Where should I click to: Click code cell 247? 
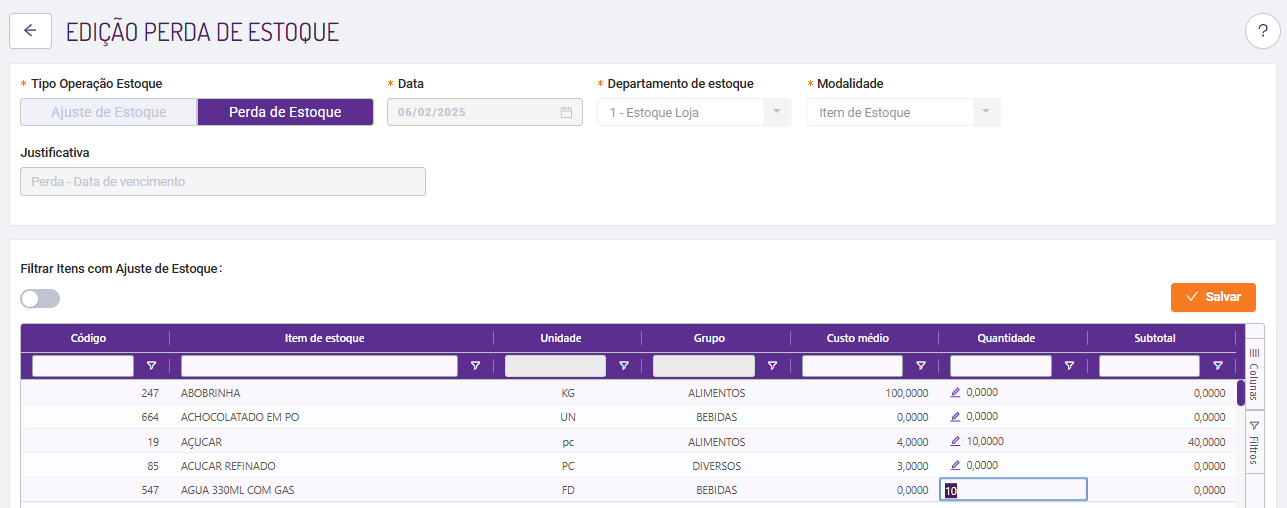tap(150, 393)
